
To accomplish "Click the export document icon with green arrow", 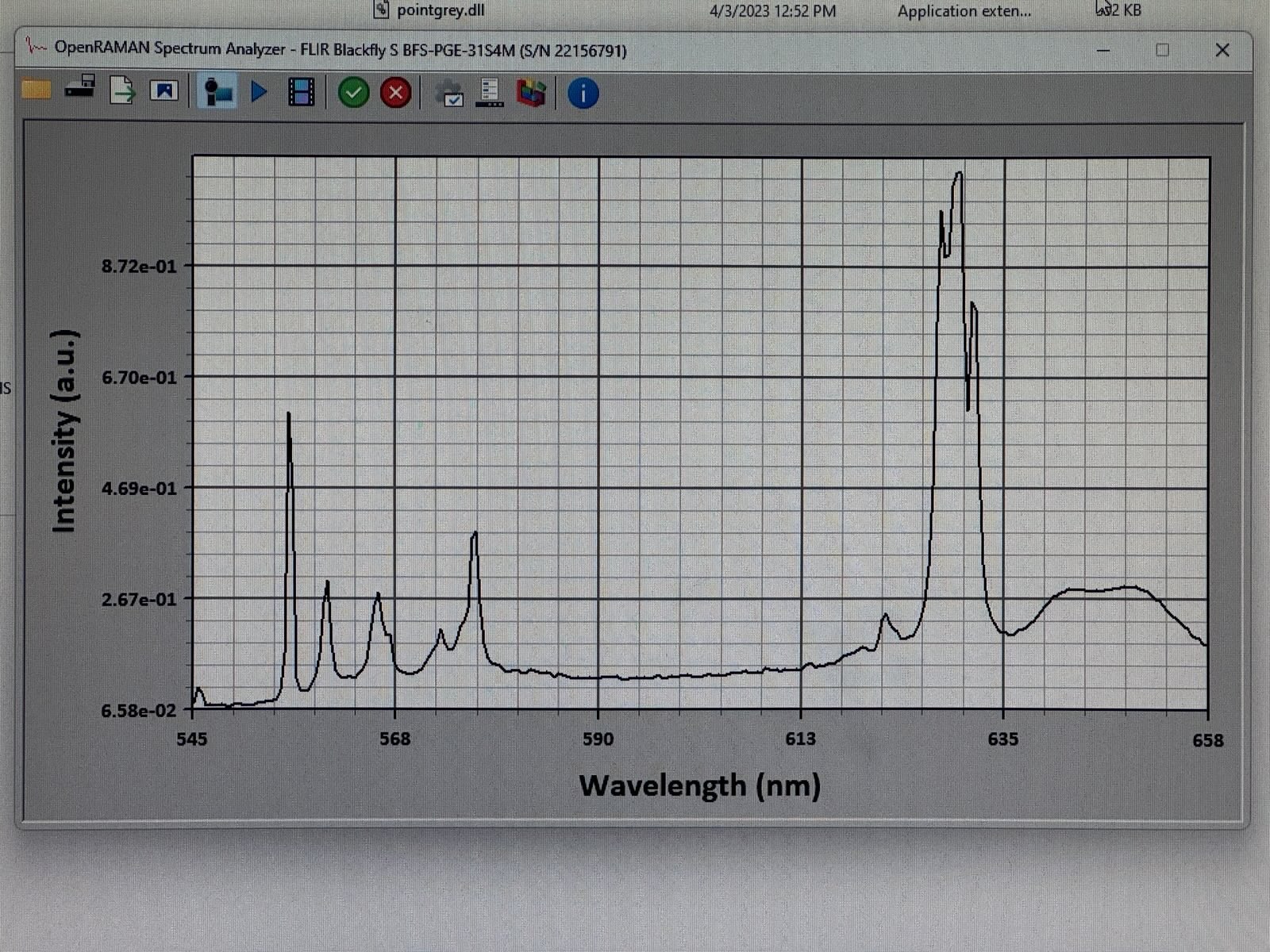I will click(122, 90).
